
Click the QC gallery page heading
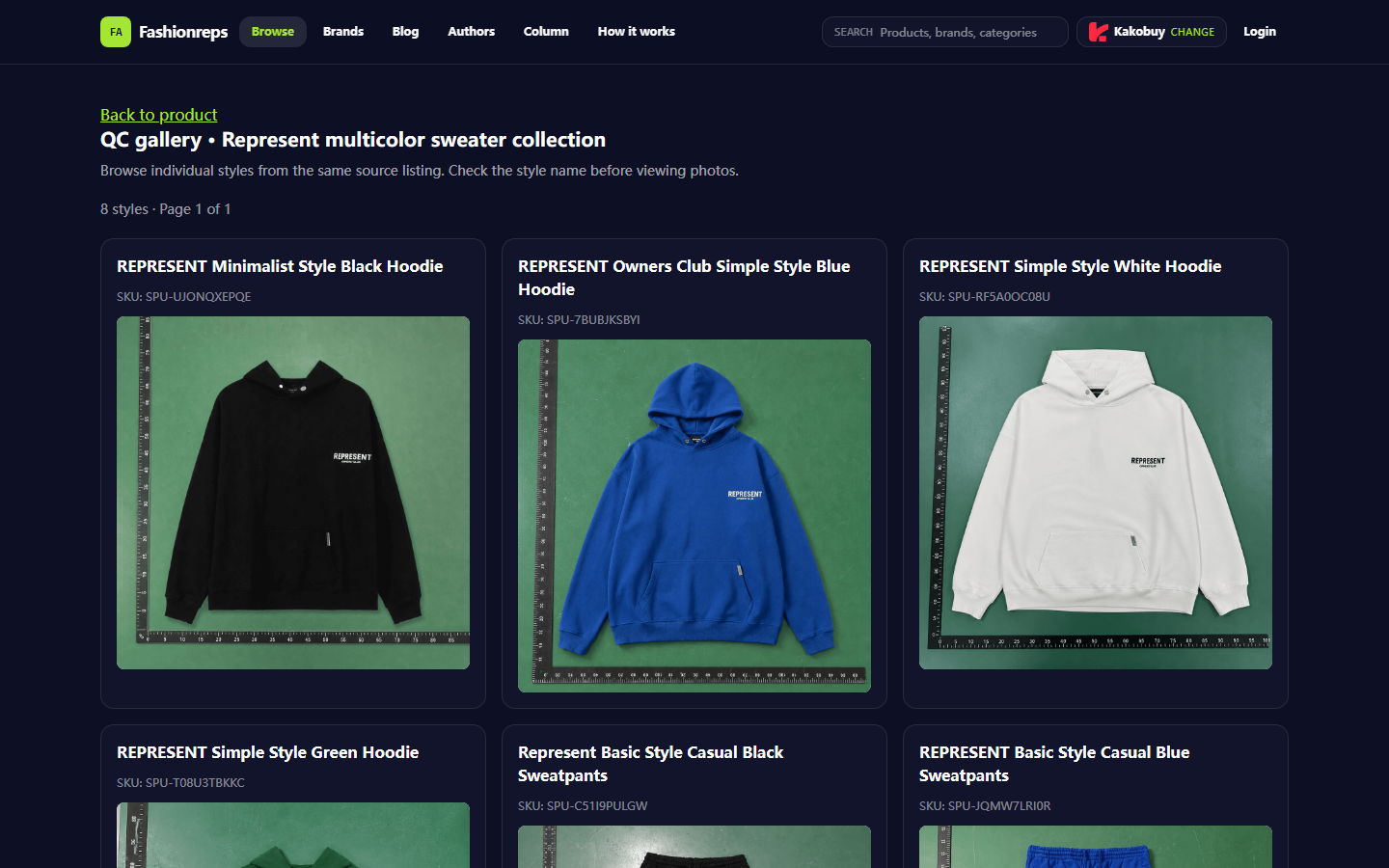point(353,140)
